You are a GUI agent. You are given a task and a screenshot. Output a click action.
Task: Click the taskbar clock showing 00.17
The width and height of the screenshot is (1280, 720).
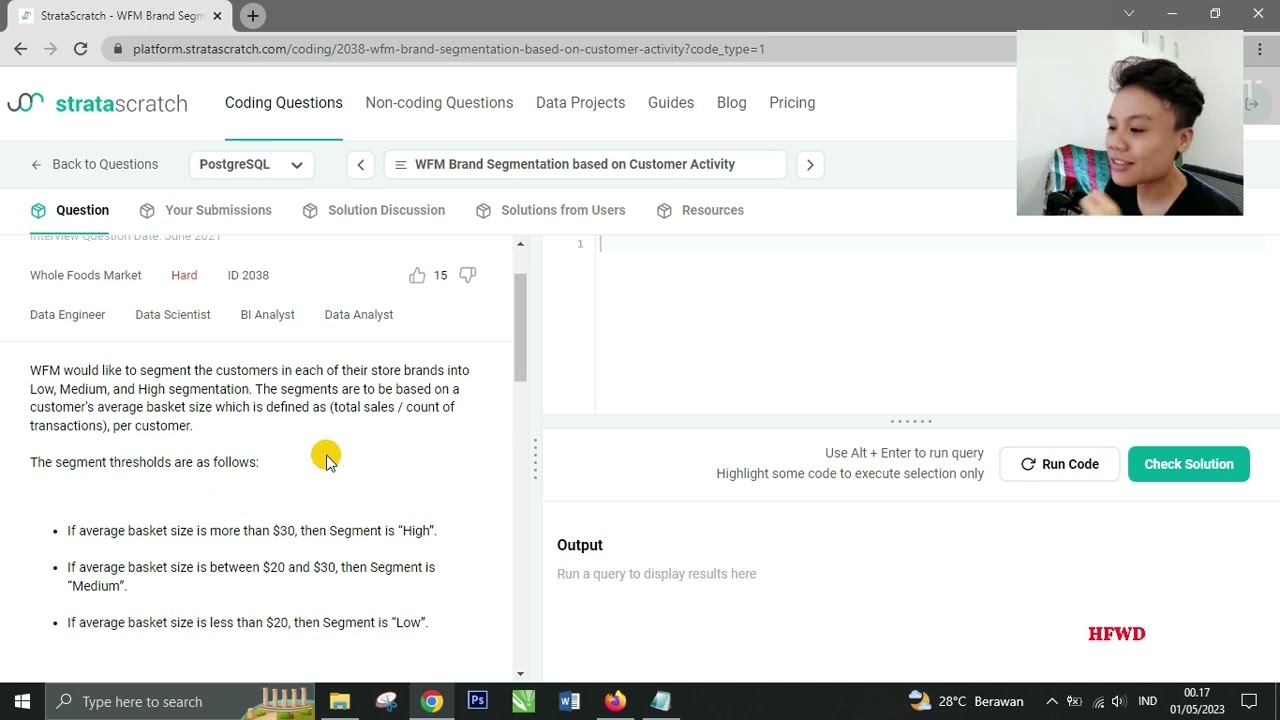point(1196,701)
